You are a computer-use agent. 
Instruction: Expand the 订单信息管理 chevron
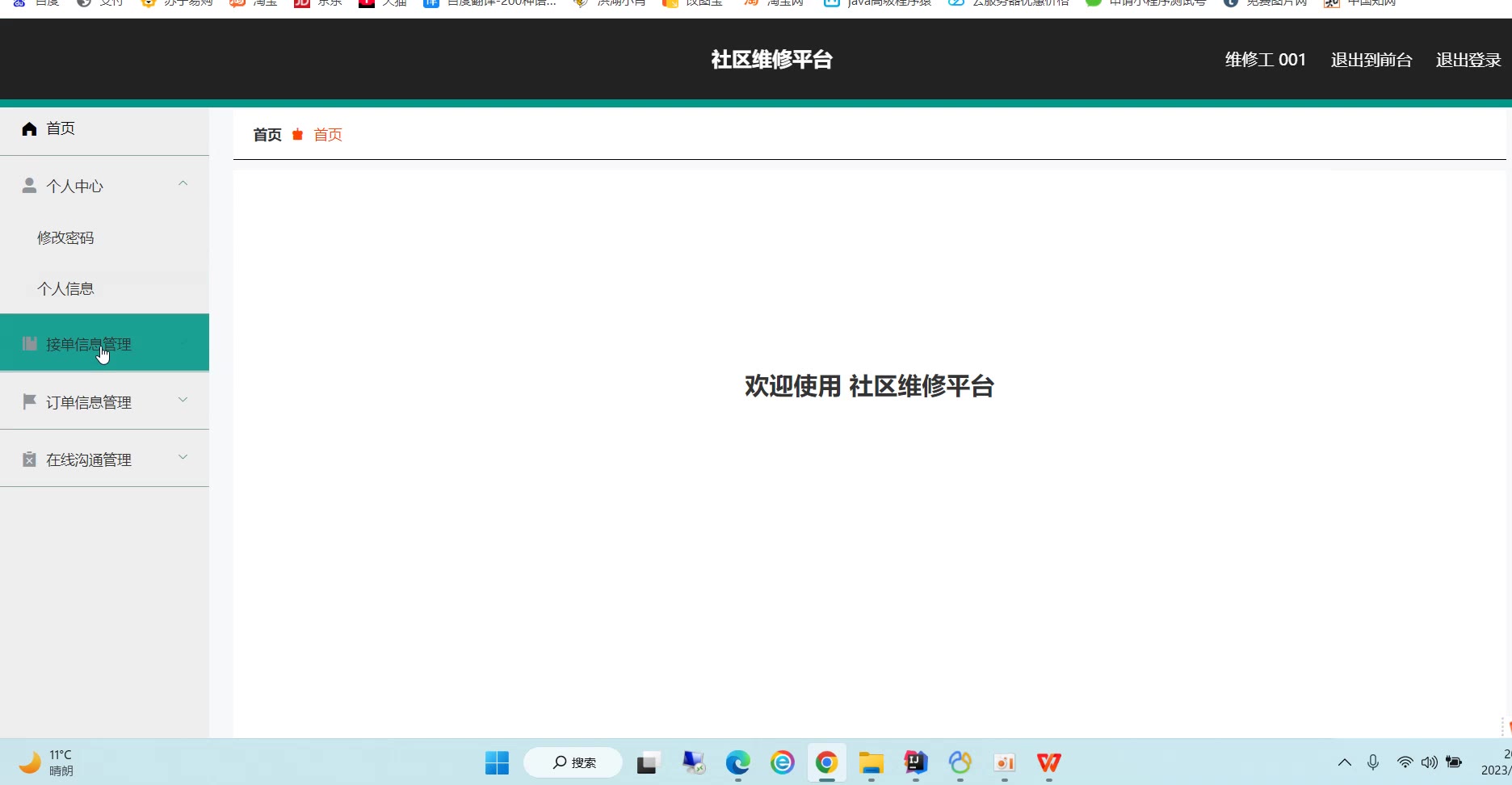(183, 400)
